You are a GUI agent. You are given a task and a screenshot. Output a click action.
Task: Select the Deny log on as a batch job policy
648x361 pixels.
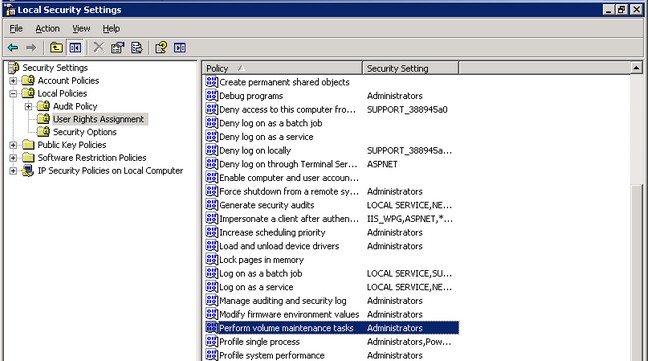coord(271,123)
